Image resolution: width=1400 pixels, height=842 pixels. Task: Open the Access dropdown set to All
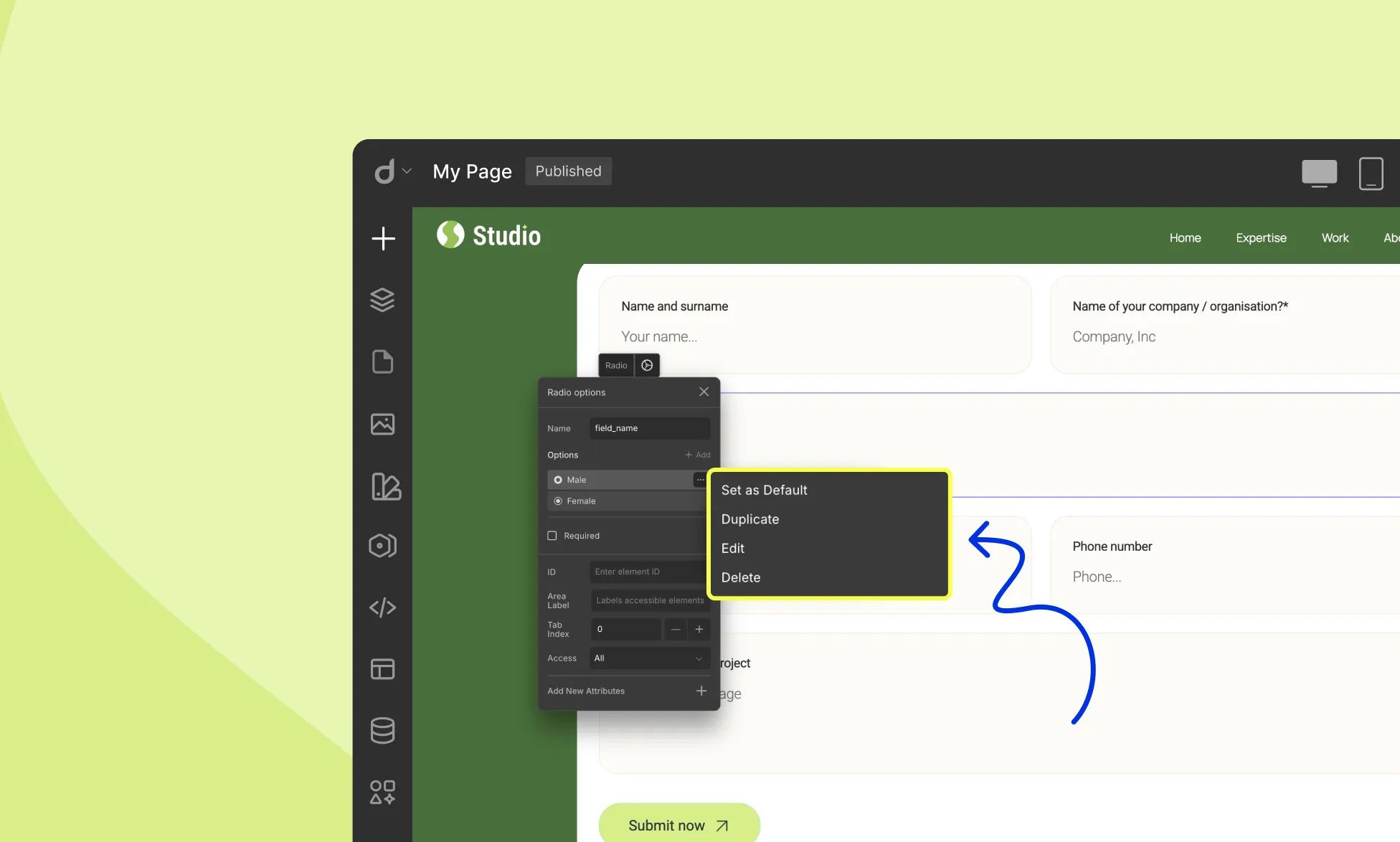pos(650,658)
